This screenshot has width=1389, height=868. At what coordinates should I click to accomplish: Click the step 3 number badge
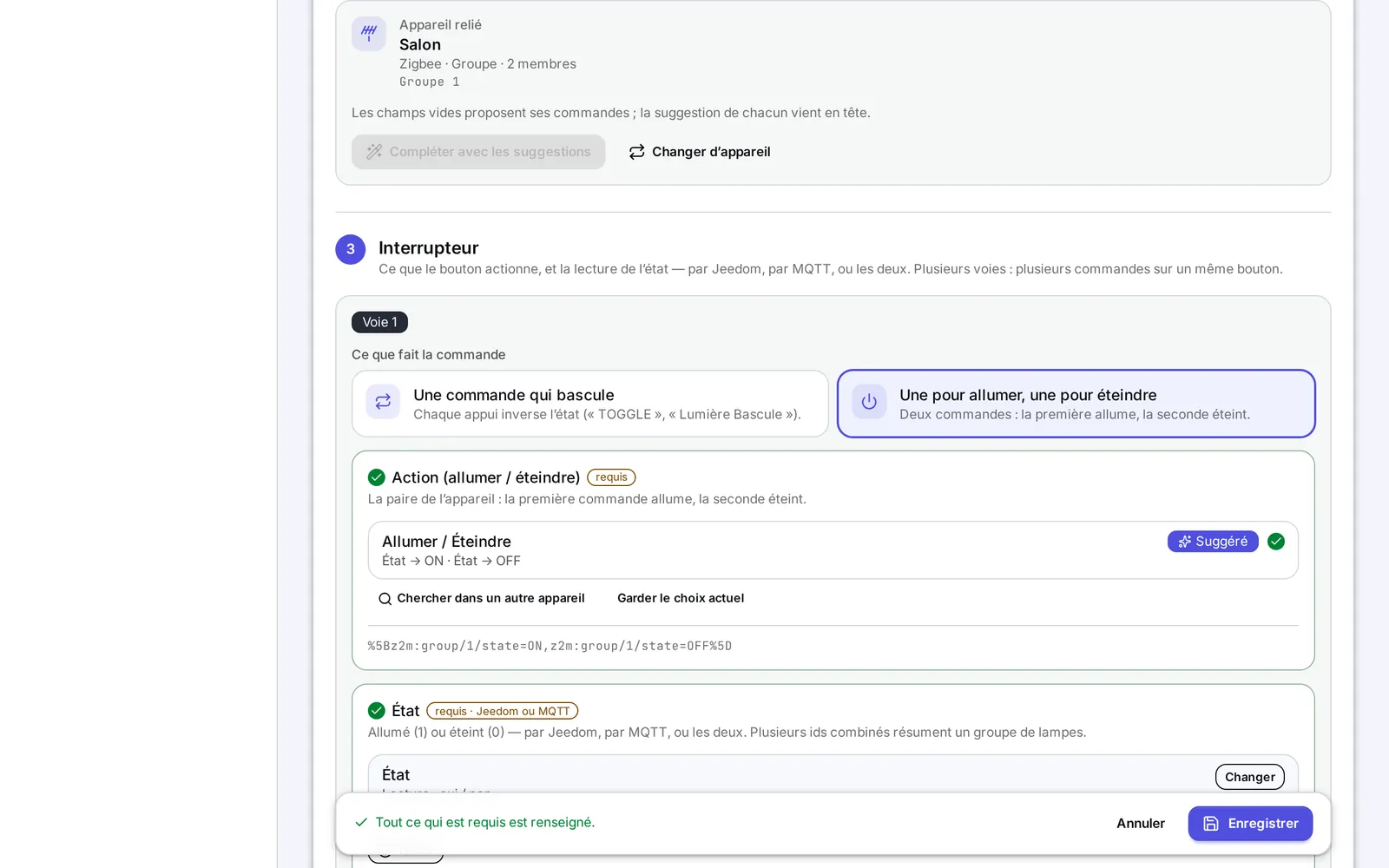351,249
